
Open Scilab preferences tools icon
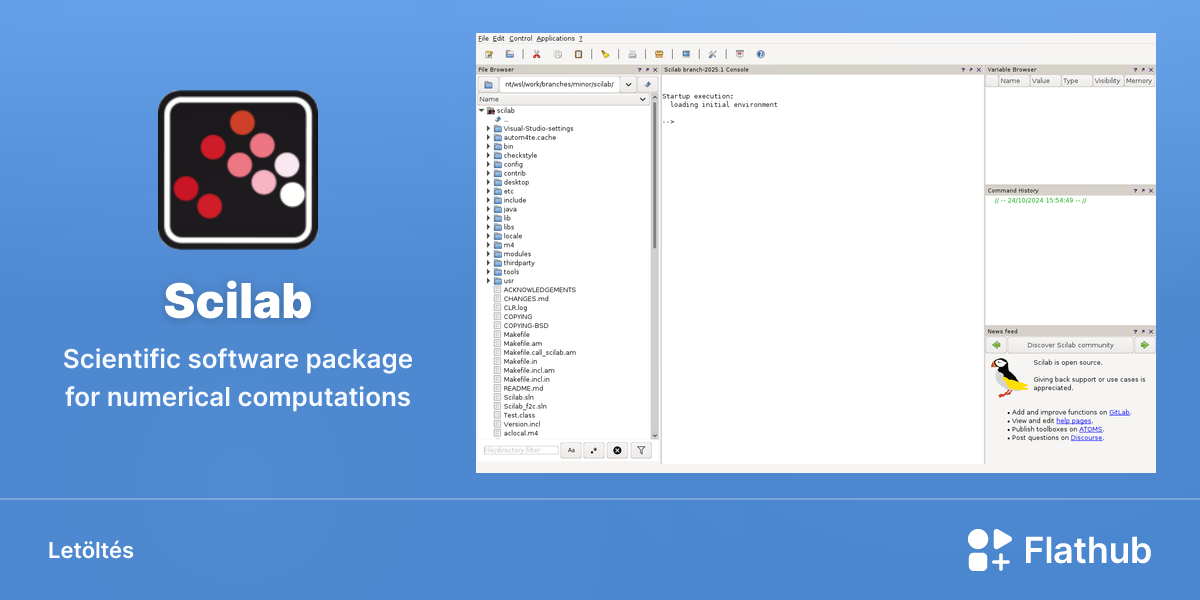point(713,54)
